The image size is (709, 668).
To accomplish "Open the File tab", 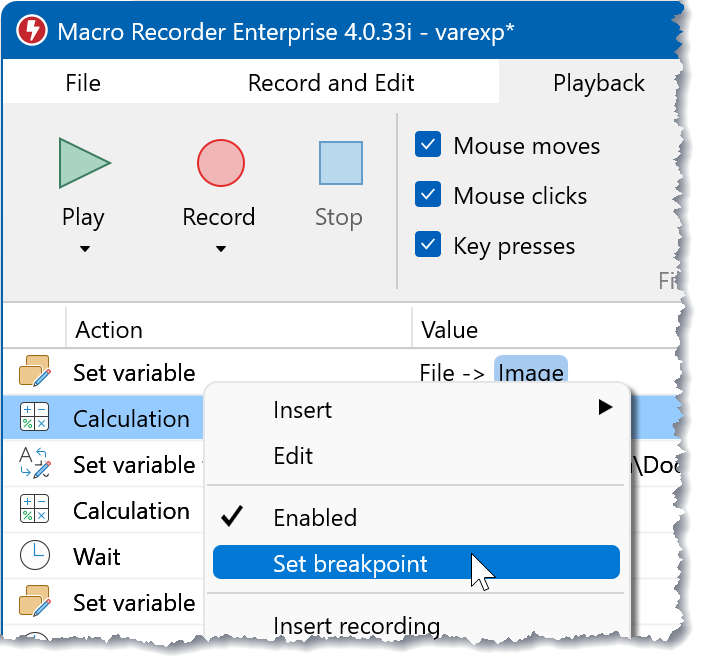I will [83, 83].
